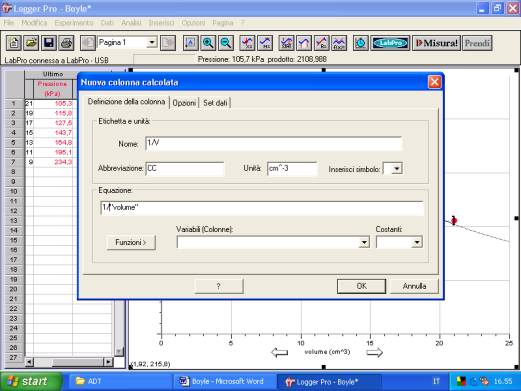Open the Modifica menu

34,23
